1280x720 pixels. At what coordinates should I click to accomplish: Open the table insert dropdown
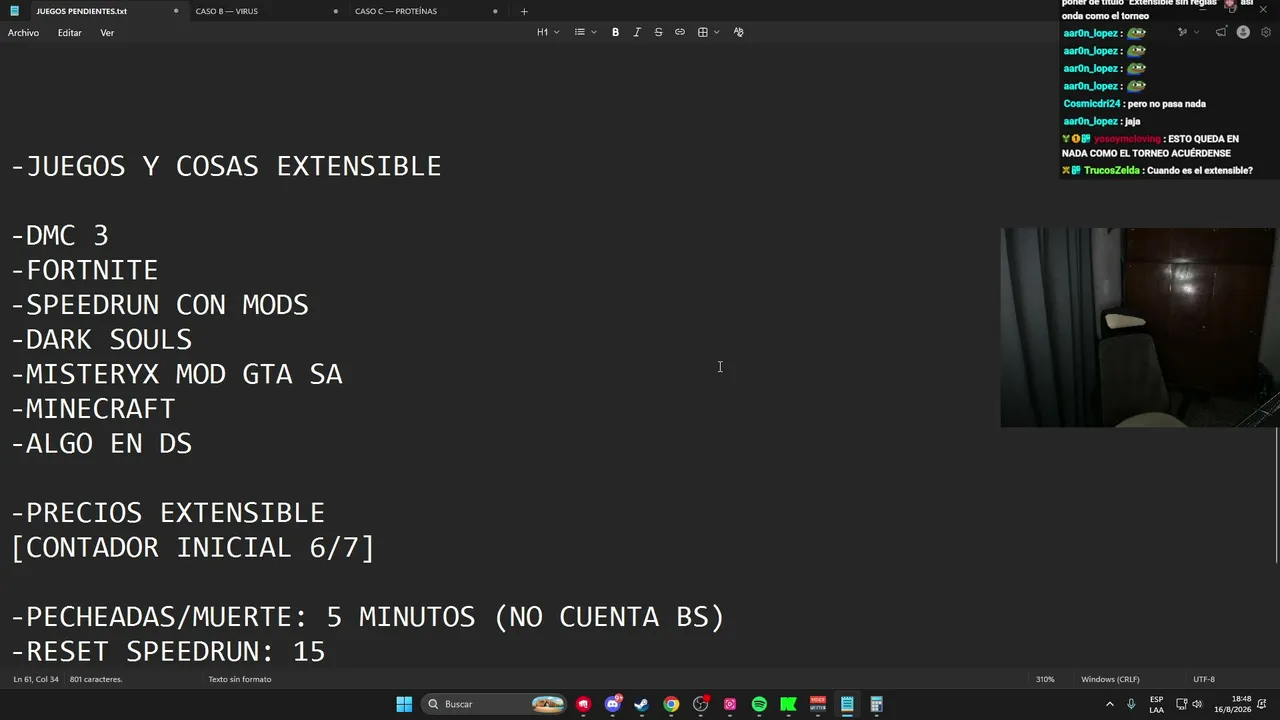(x=708, y=32)
